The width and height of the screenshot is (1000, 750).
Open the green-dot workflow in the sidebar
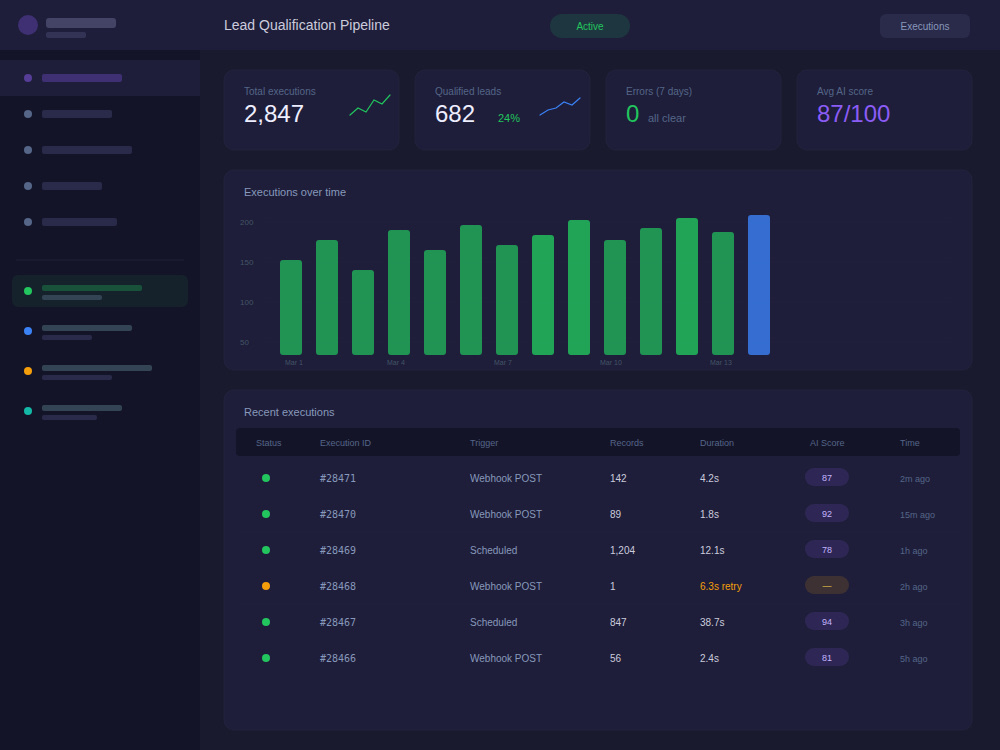coord(100,291)
